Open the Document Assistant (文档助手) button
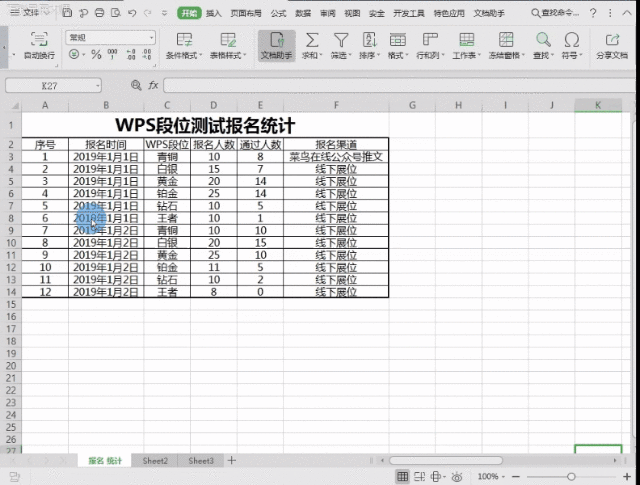 pos(277,45)
